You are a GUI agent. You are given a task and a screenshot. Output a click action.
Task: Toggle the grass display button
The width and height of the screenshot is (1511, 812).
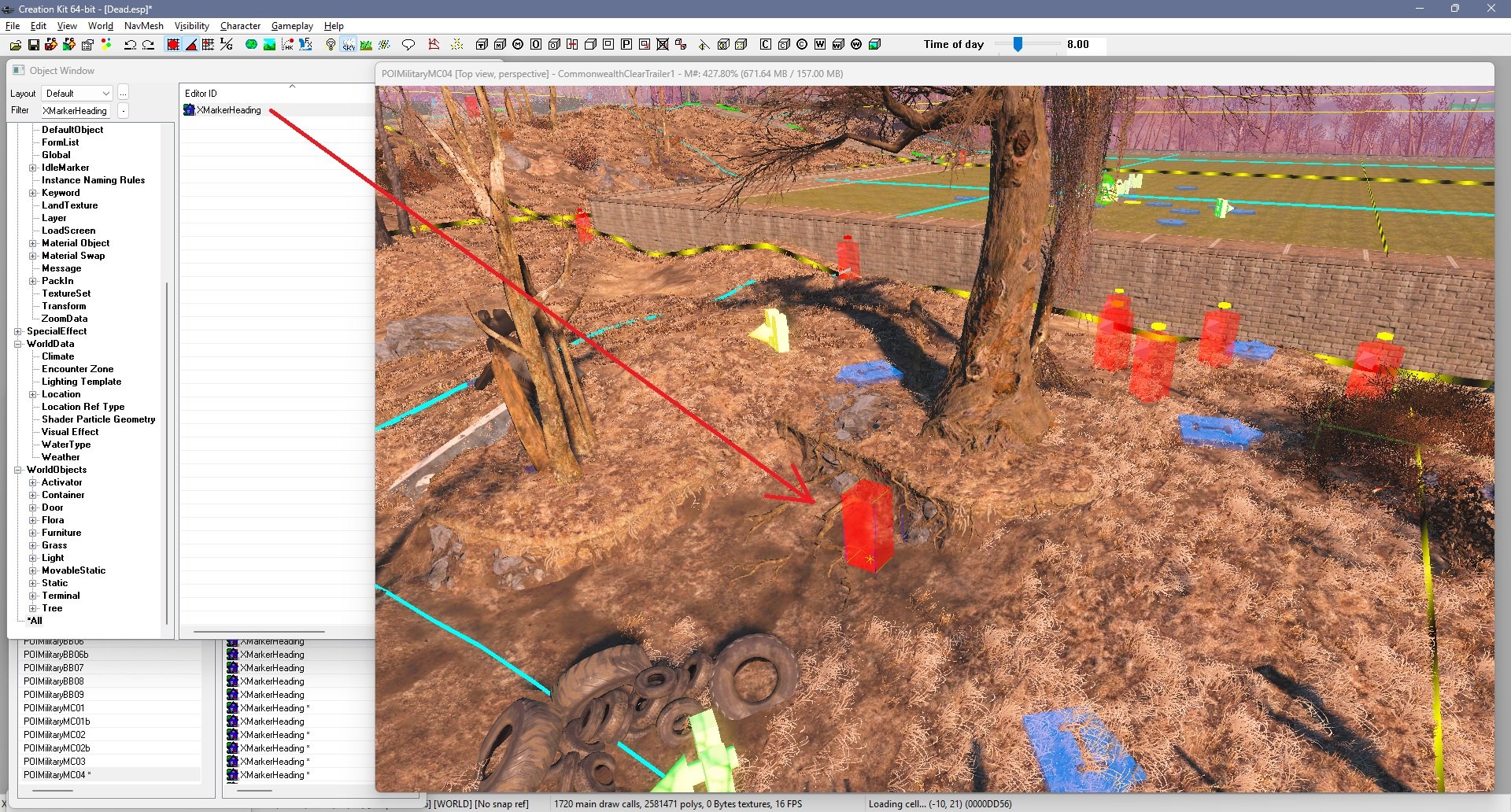[x=367, y=45]
